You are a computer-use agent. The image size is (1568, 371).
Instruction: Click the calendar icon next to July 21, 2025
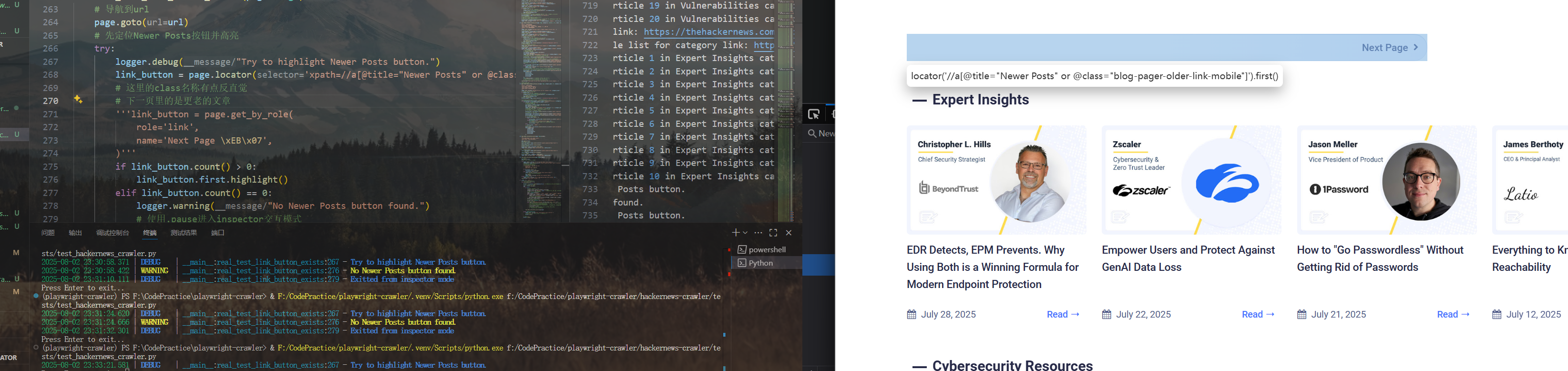coord(1302,314)
